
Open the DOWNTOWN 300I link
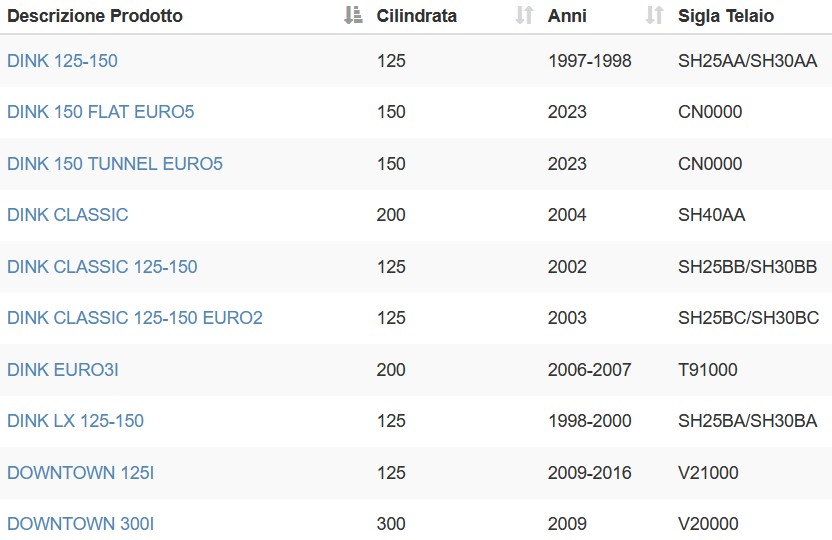coord(81,524)
